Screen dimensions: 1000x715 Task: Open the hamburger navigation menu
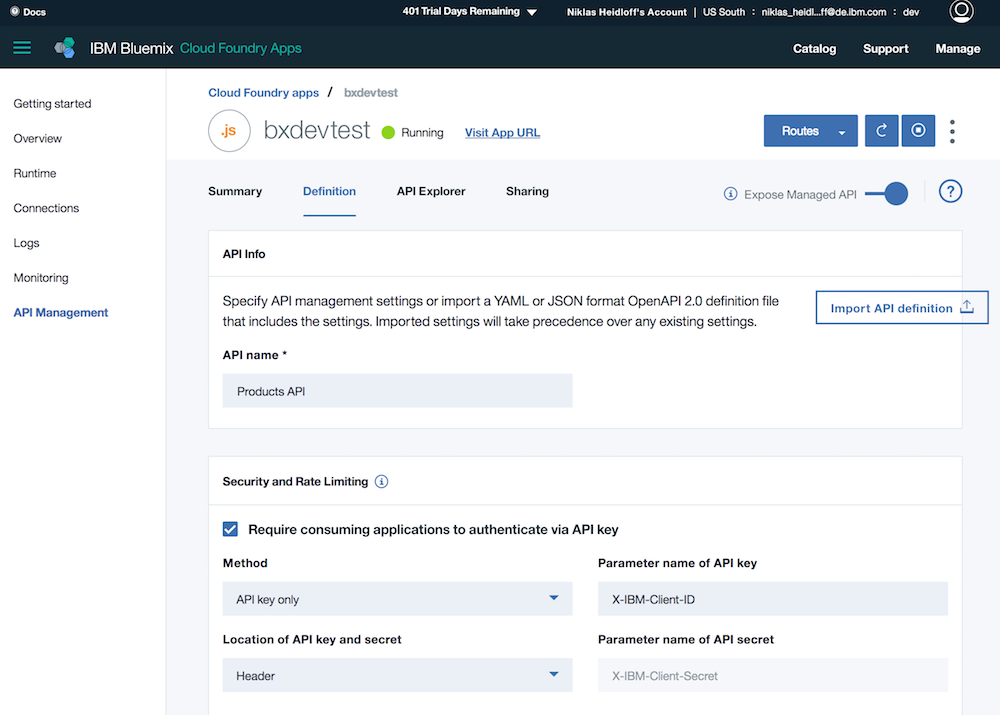point(22,48)
